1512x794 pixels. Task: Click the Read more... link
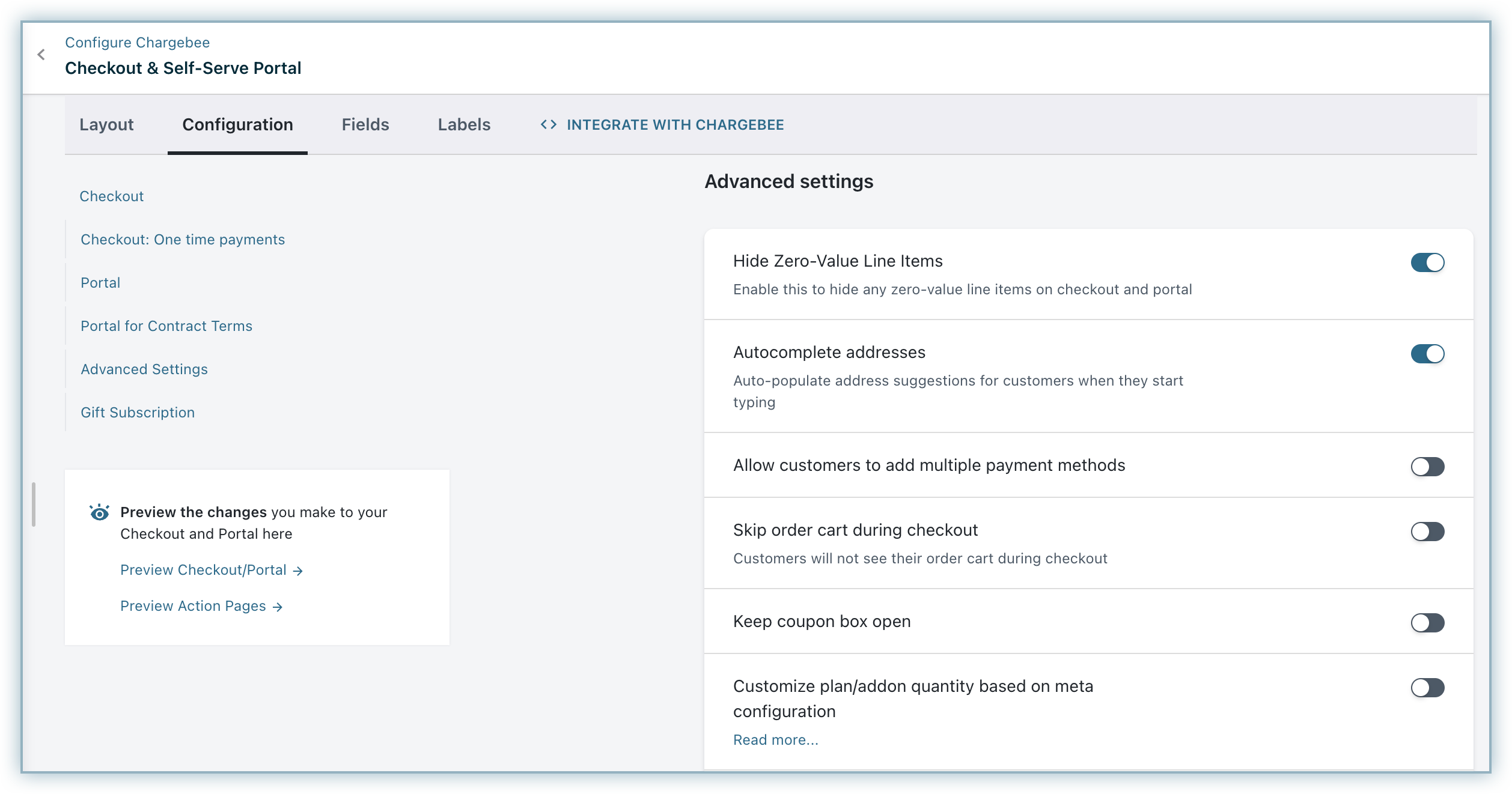click(x=775, y=740)
